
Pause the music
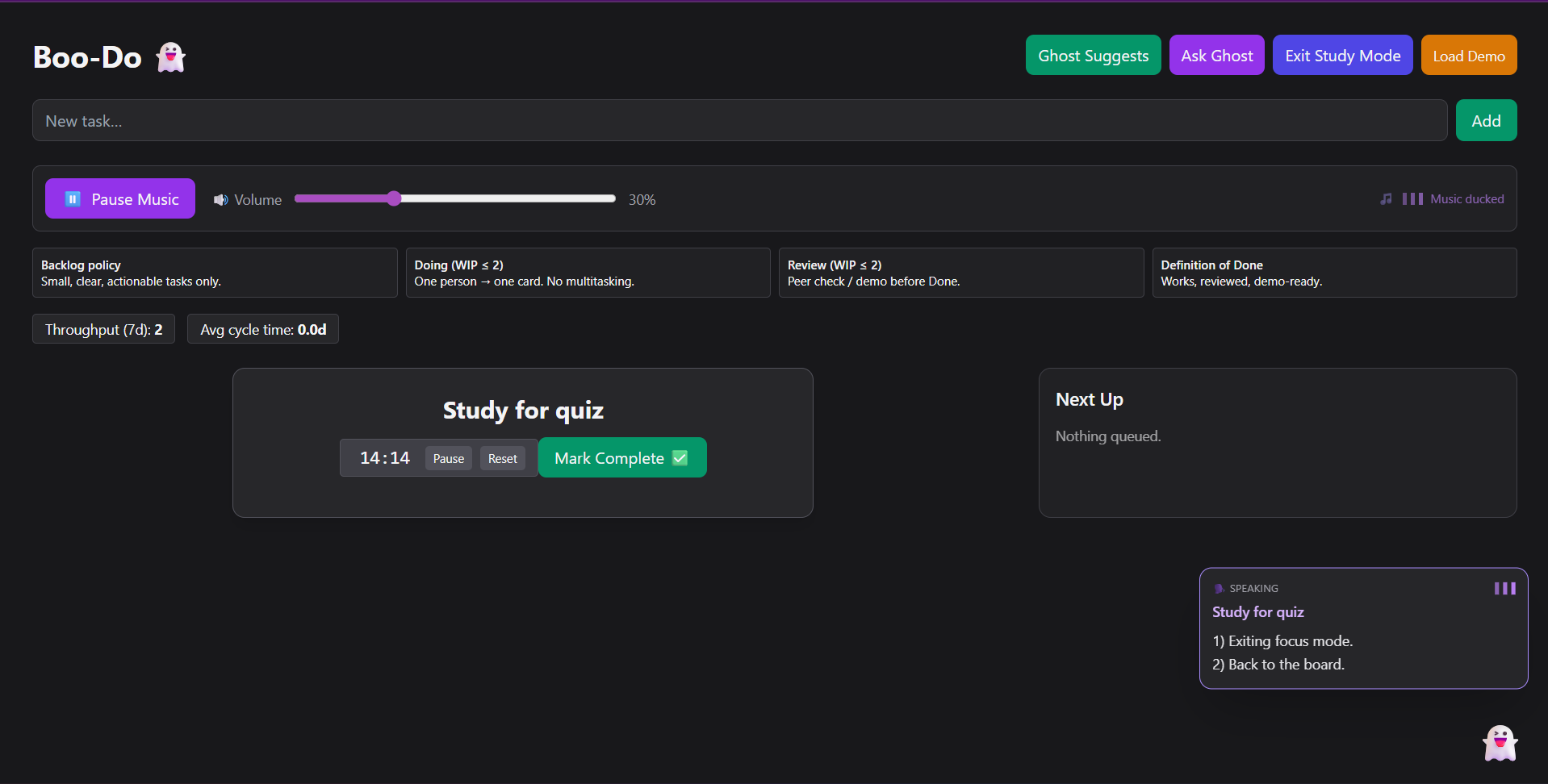point(120,198)
